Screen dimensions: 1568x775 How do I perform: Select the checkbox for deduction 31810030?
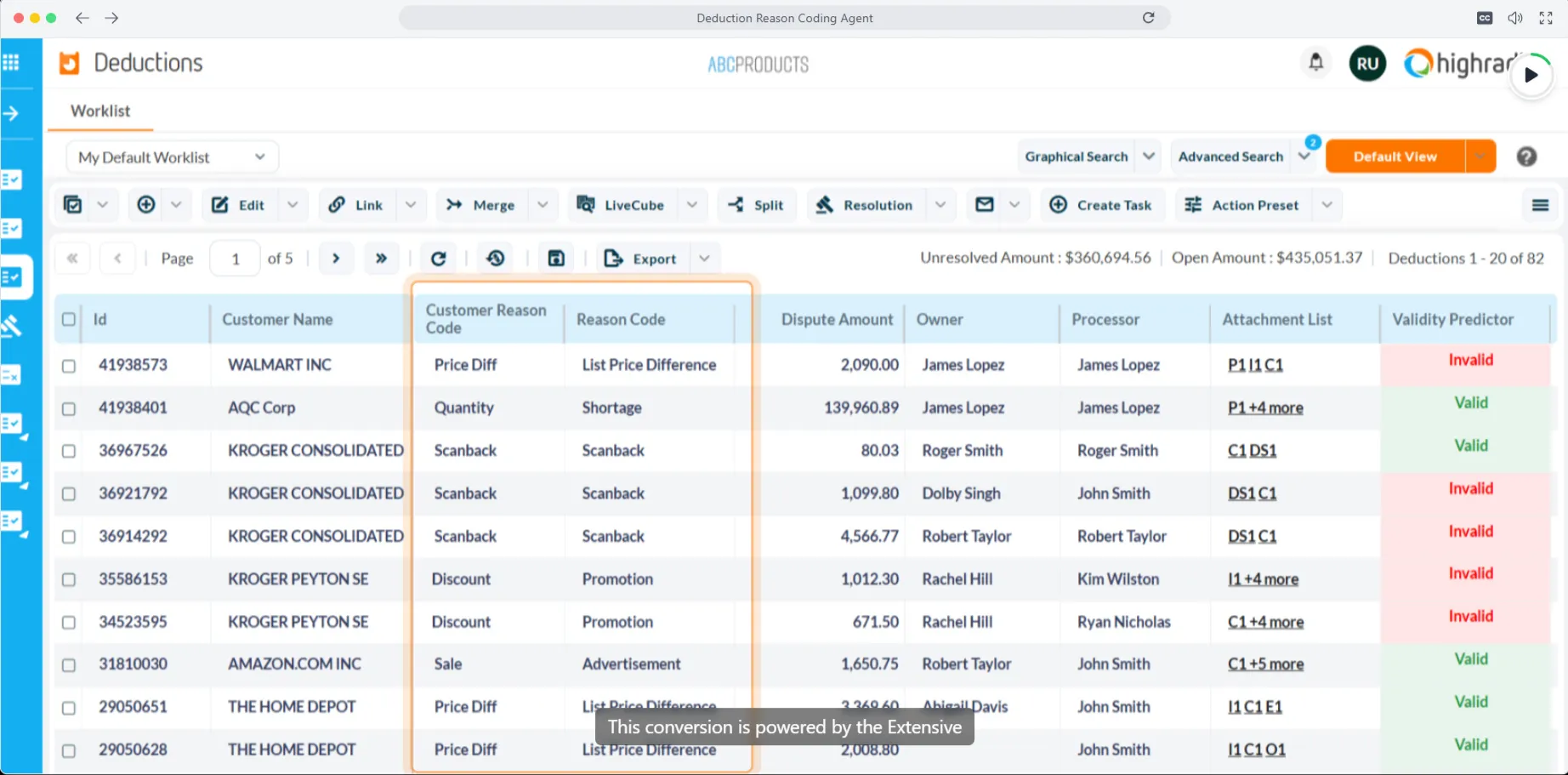coord(69,664)
